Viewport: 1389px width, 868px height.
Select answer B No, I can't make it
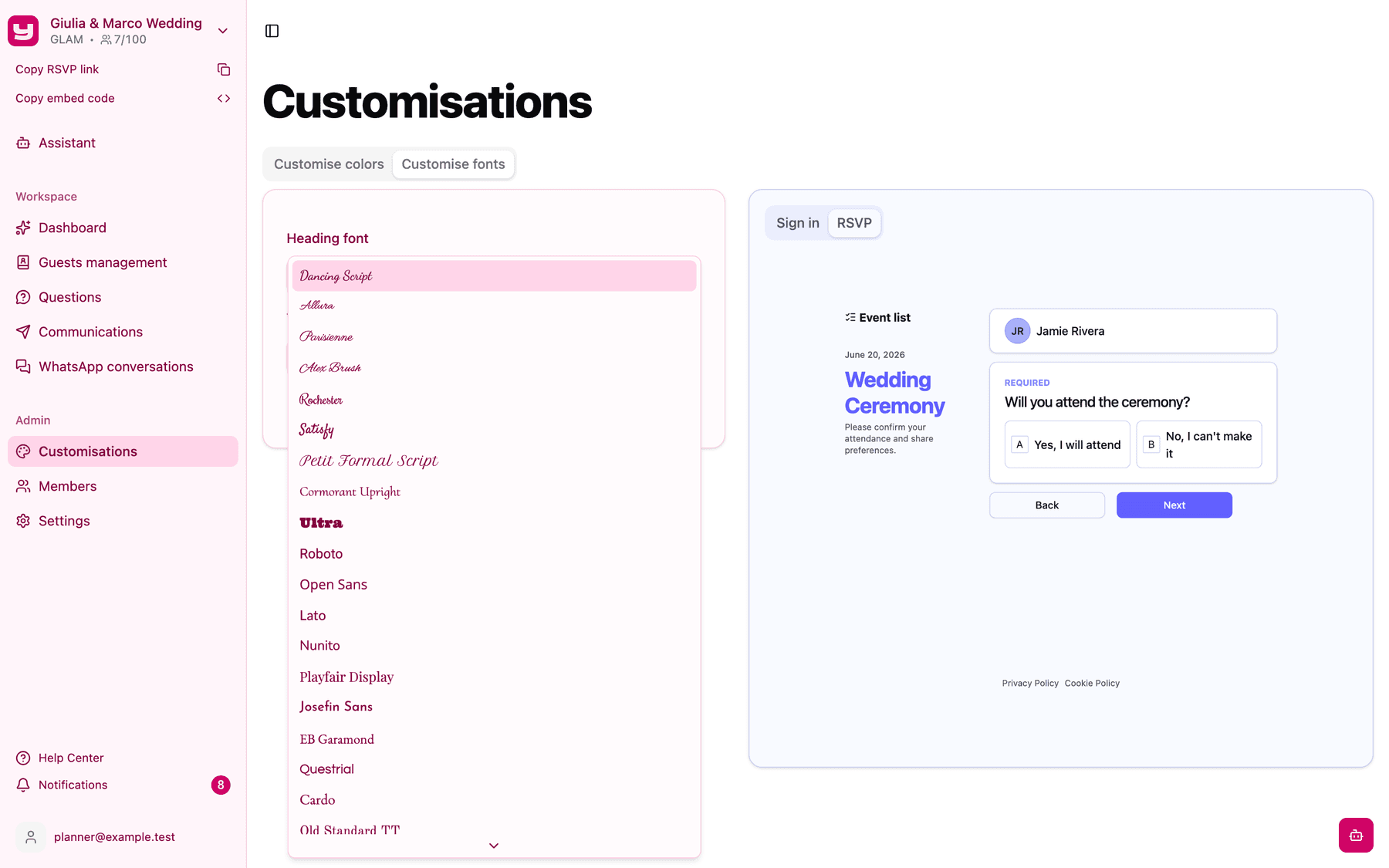[x=1199, y=444]
